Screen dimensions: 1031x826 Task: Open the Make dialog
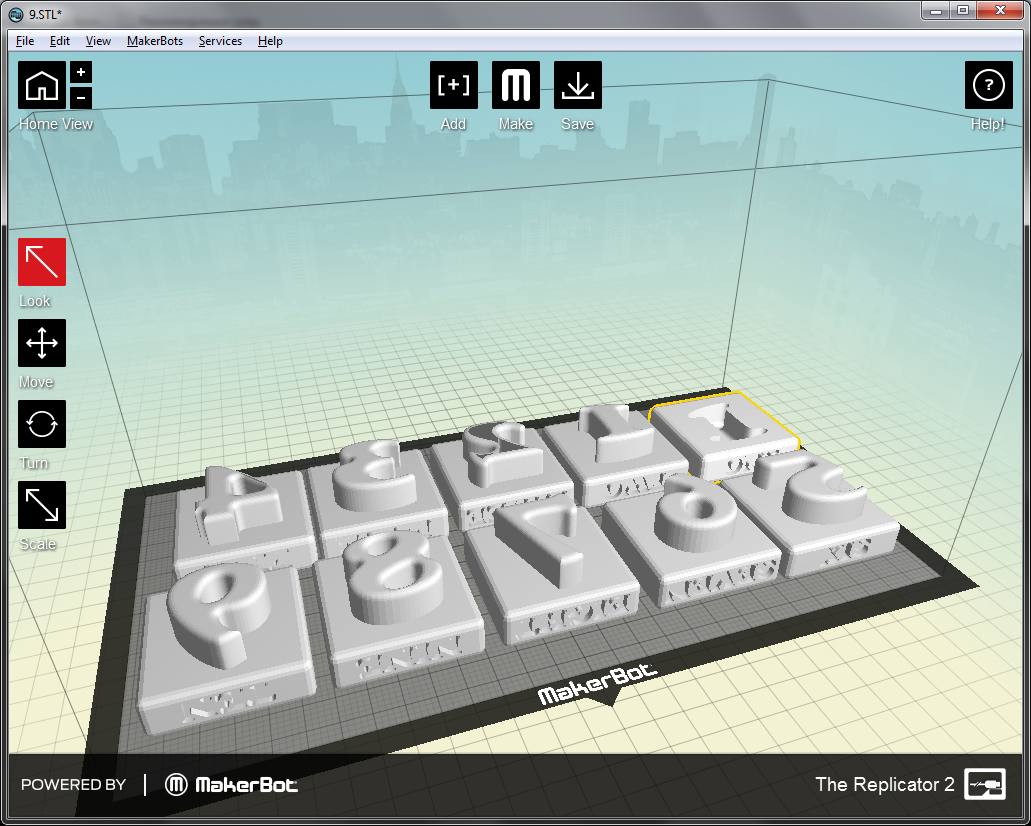click(x=516, y=85)
